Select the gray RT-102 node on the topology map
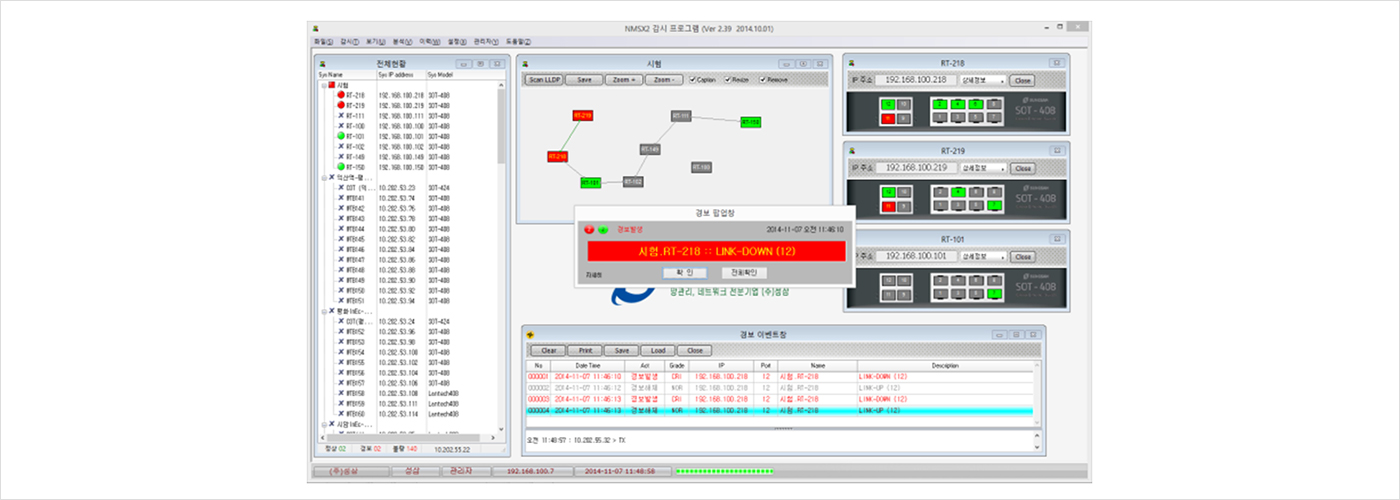 pyautogui.click(x=633, y=182)
